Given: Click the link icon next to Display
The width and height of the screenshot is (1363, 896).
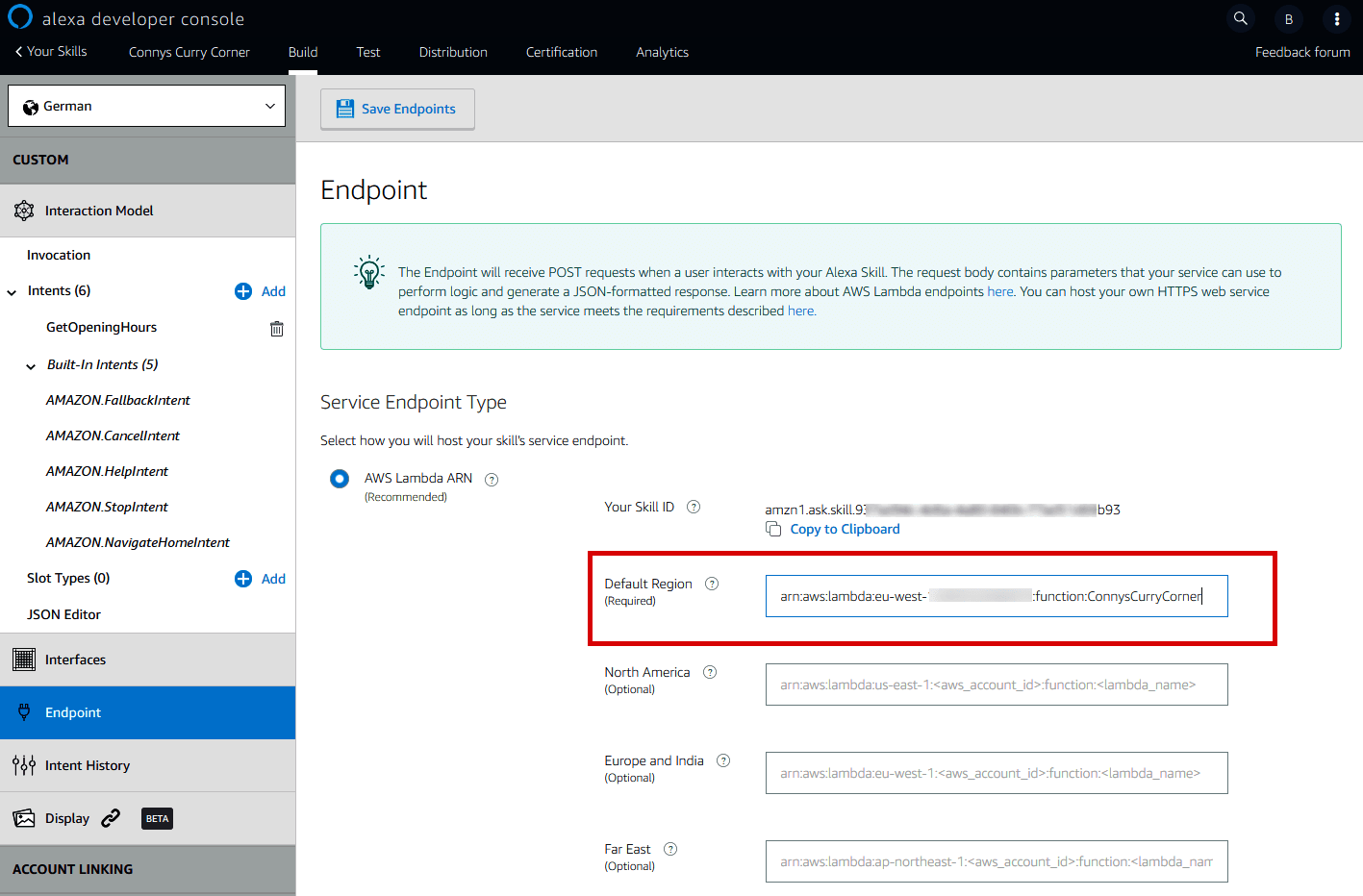Looking at the screenshot, I should pyautogui.click(x=112, y=818).
